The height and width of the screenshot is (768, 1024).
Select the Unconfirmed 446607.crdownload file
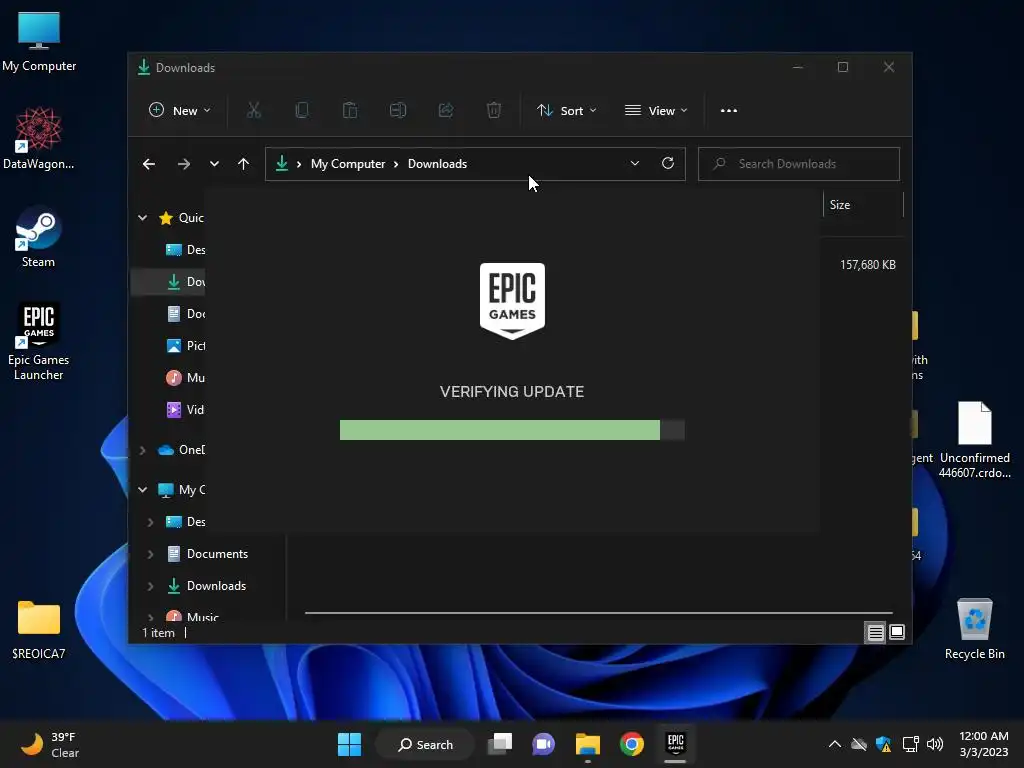tap(974, 440)
